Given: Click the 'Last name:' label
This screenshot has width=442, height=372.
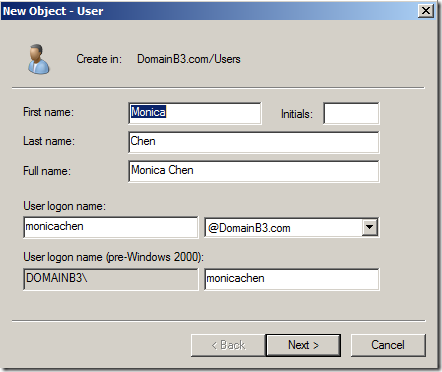Looking at the screenshot, I should coord(49,141).
